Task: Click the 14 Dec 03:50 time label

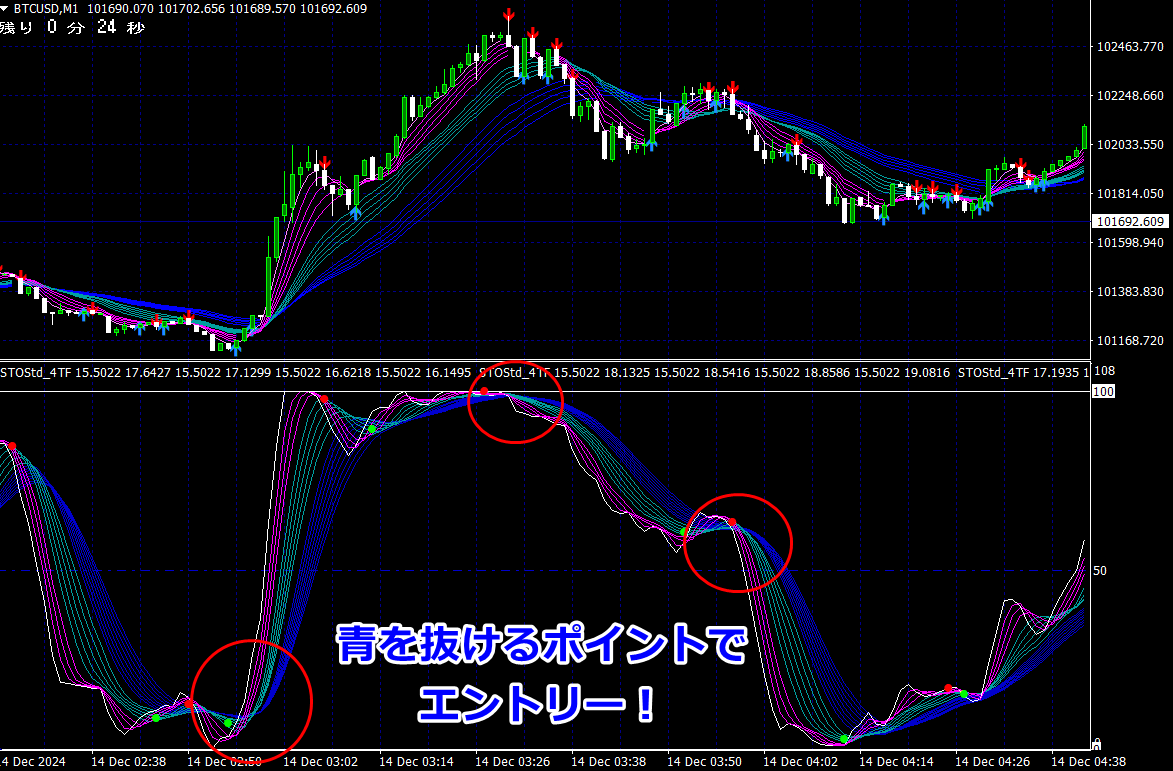Action: (x=705, y=762)
